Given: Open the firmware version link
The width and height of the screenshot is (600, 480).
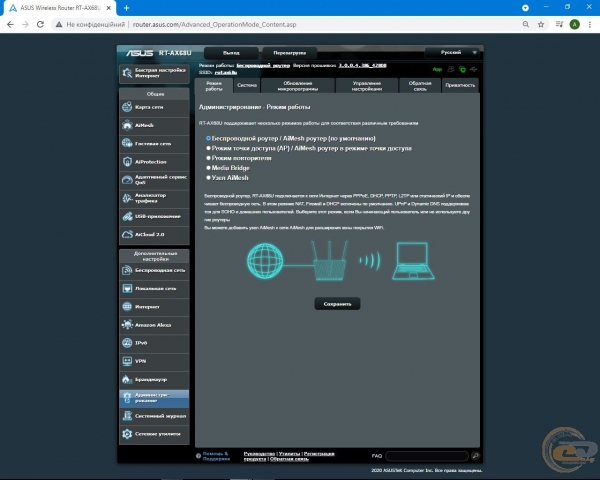Looking at the screenshot, I should [x=362, y=65].
